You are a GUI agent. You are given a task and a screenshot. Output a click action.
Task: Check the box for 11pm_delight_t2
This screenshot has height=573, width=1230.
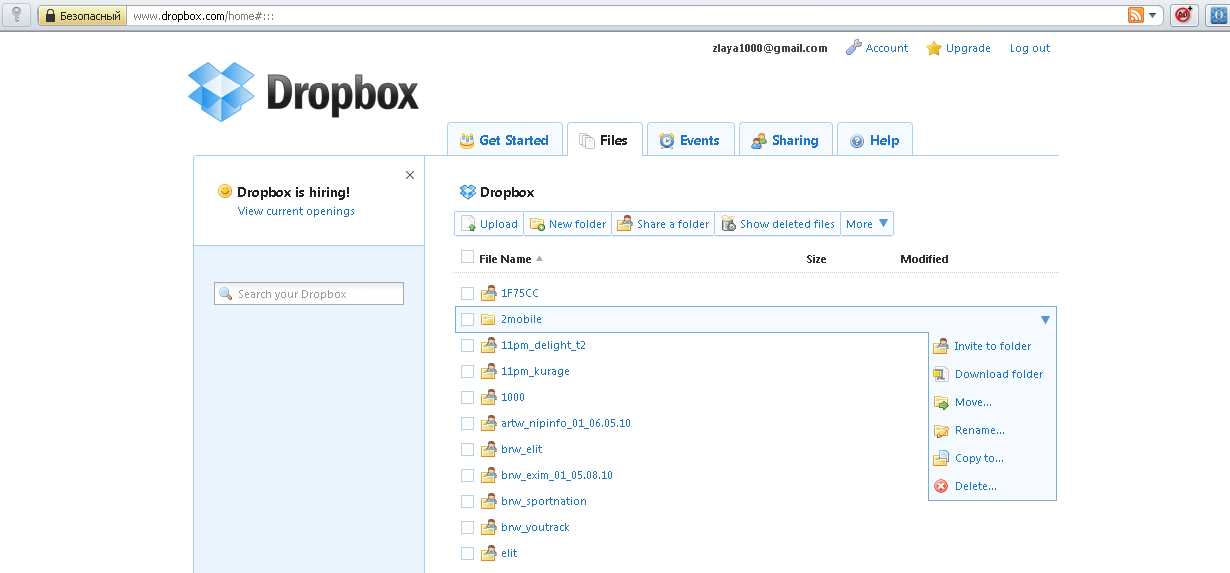coord(467,345)
